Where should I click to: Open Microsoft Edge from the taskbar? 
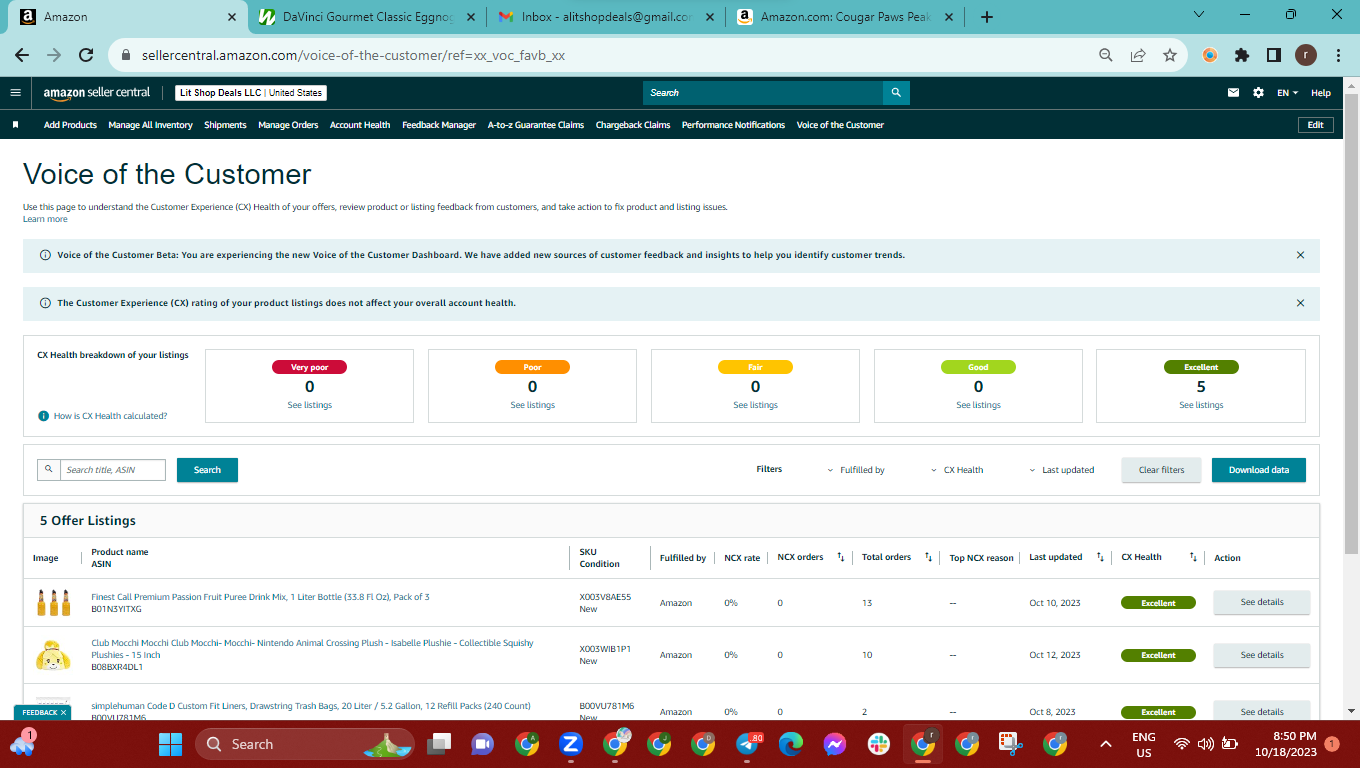click(791, 744)
